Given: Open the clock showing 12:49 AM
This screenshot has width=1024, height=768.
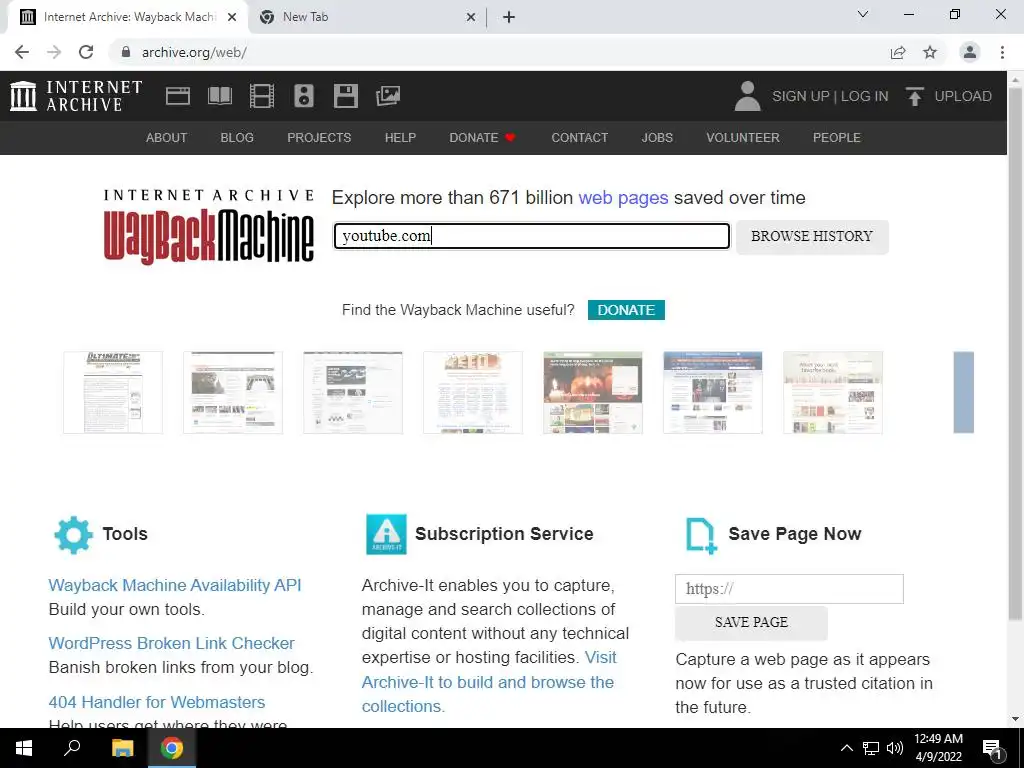Looking at the screenshot, I should 938,748.
